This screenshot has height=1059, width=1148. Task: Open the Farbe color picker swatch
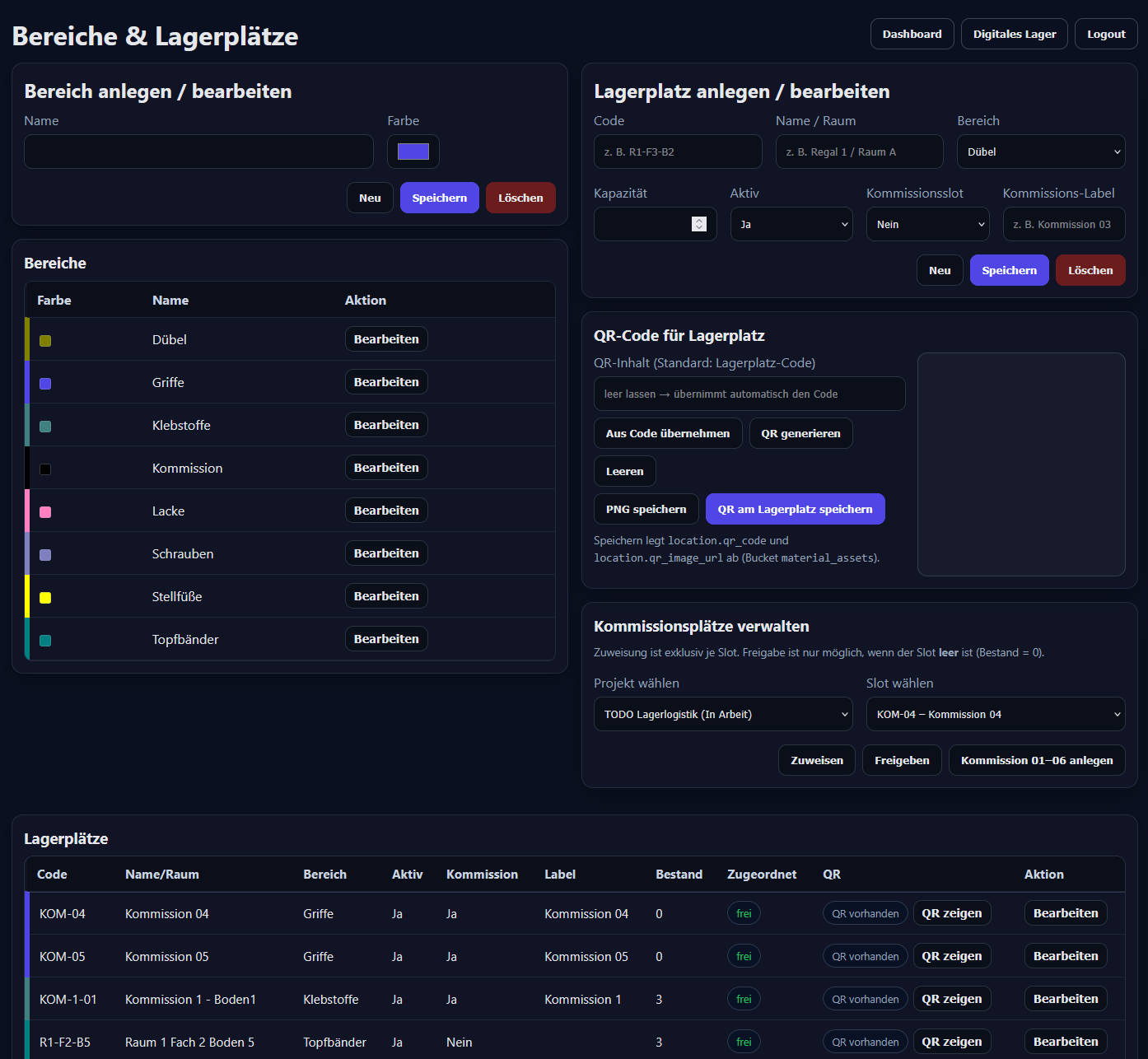pyautogui.click(x=413, y=152)
